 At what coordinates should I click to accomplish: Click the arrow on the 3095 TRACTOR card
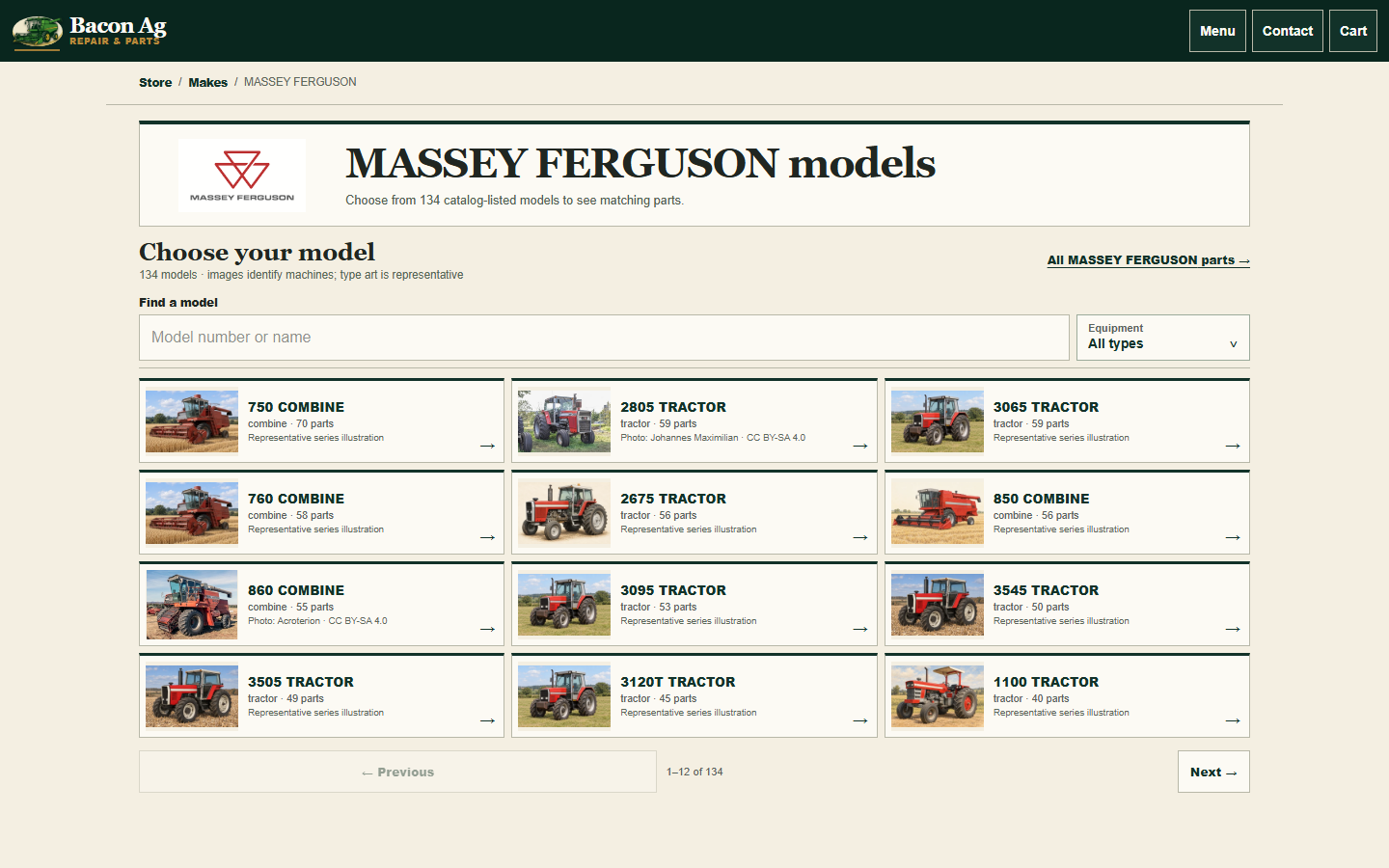pos(860,629)
